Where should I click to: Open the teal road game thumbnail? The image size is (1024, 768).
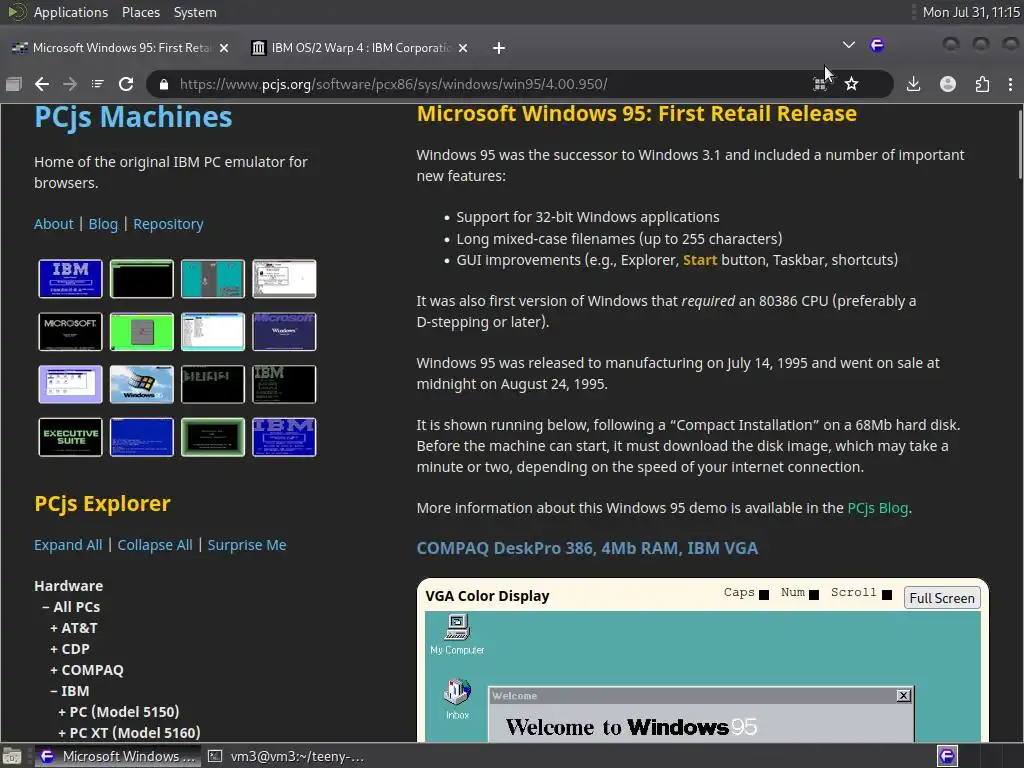(x=213, y=278)
